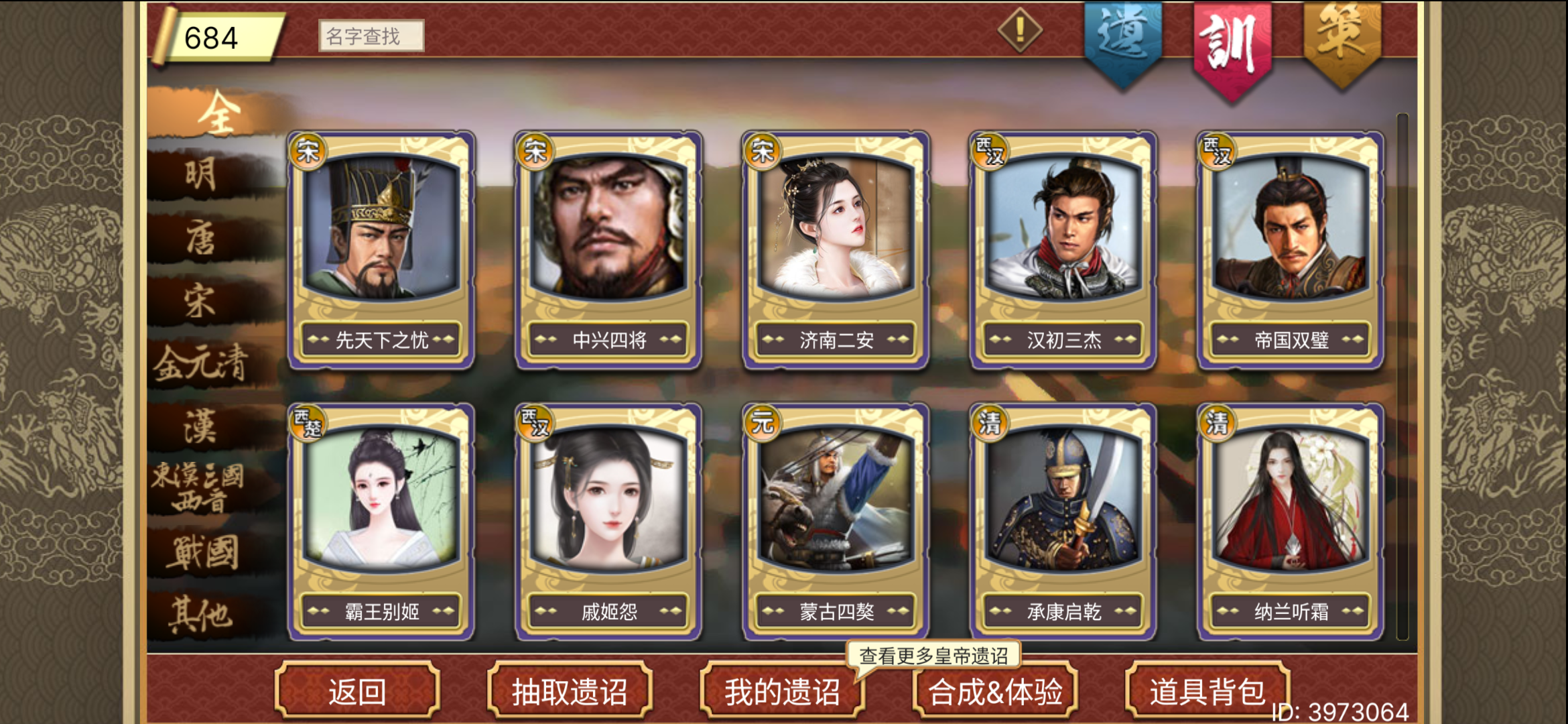This screenshot has height=724, width=1568.
Task: Select the 全 category tab
Action: 219,113
